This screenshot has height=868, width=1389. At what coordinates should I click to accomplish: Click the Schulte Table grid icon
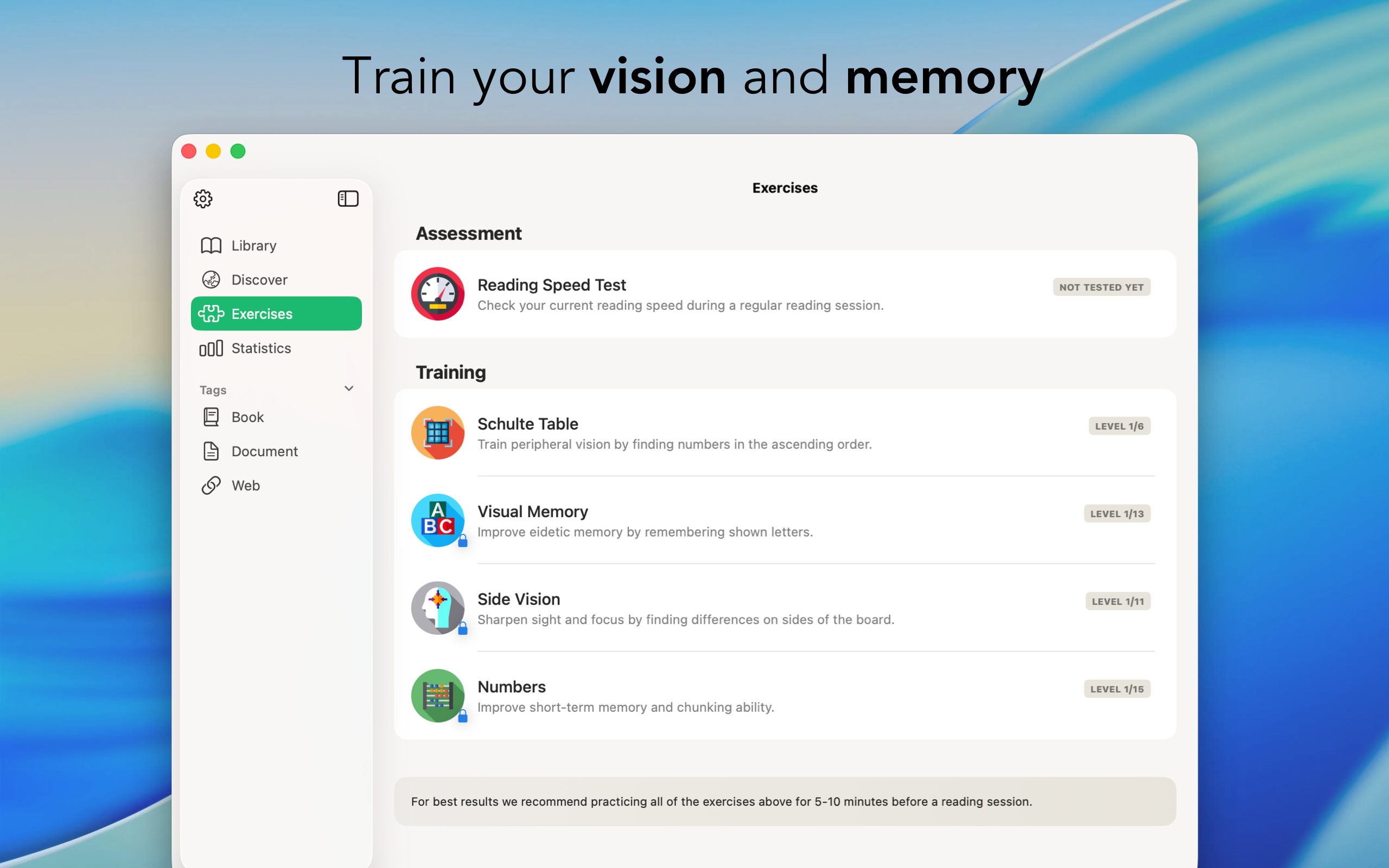click(438, 433)
